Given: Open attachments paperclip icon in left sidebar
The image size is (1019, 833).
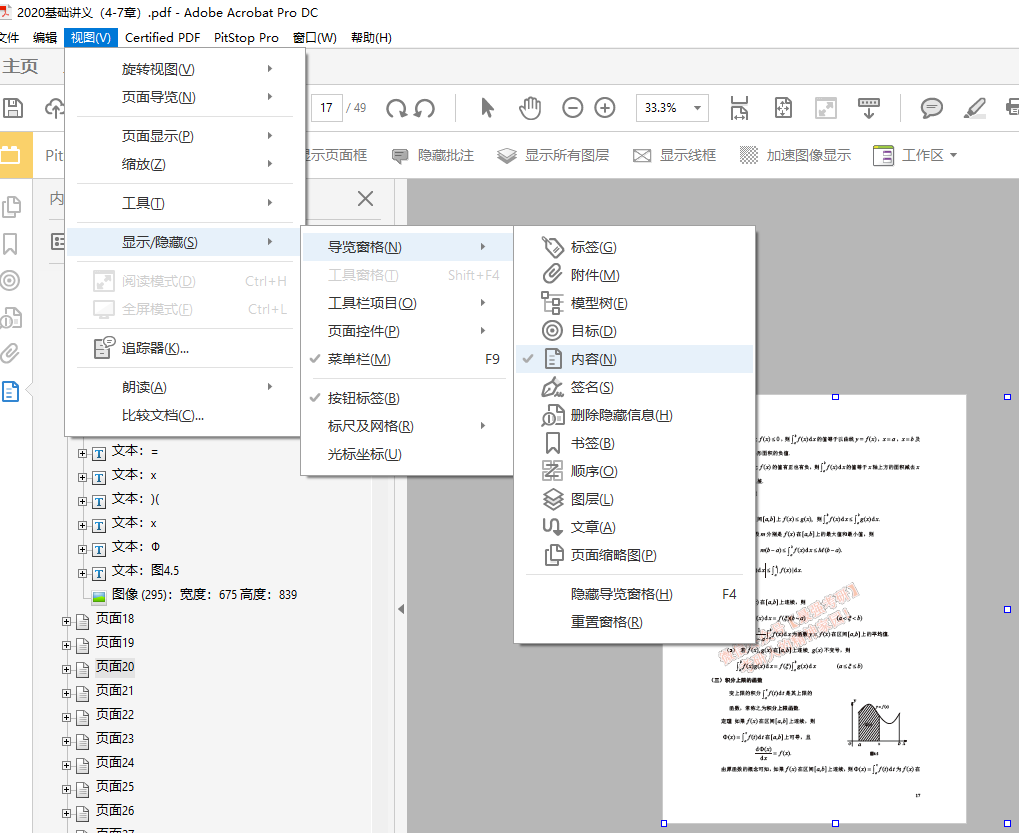Looking at the screenshot, I should pyautogui.click(x=10, y=353).
